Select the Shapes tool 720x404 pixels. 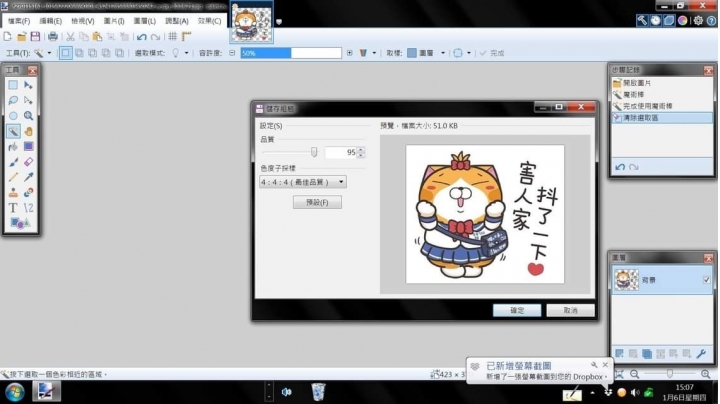[x=20, y=224]
